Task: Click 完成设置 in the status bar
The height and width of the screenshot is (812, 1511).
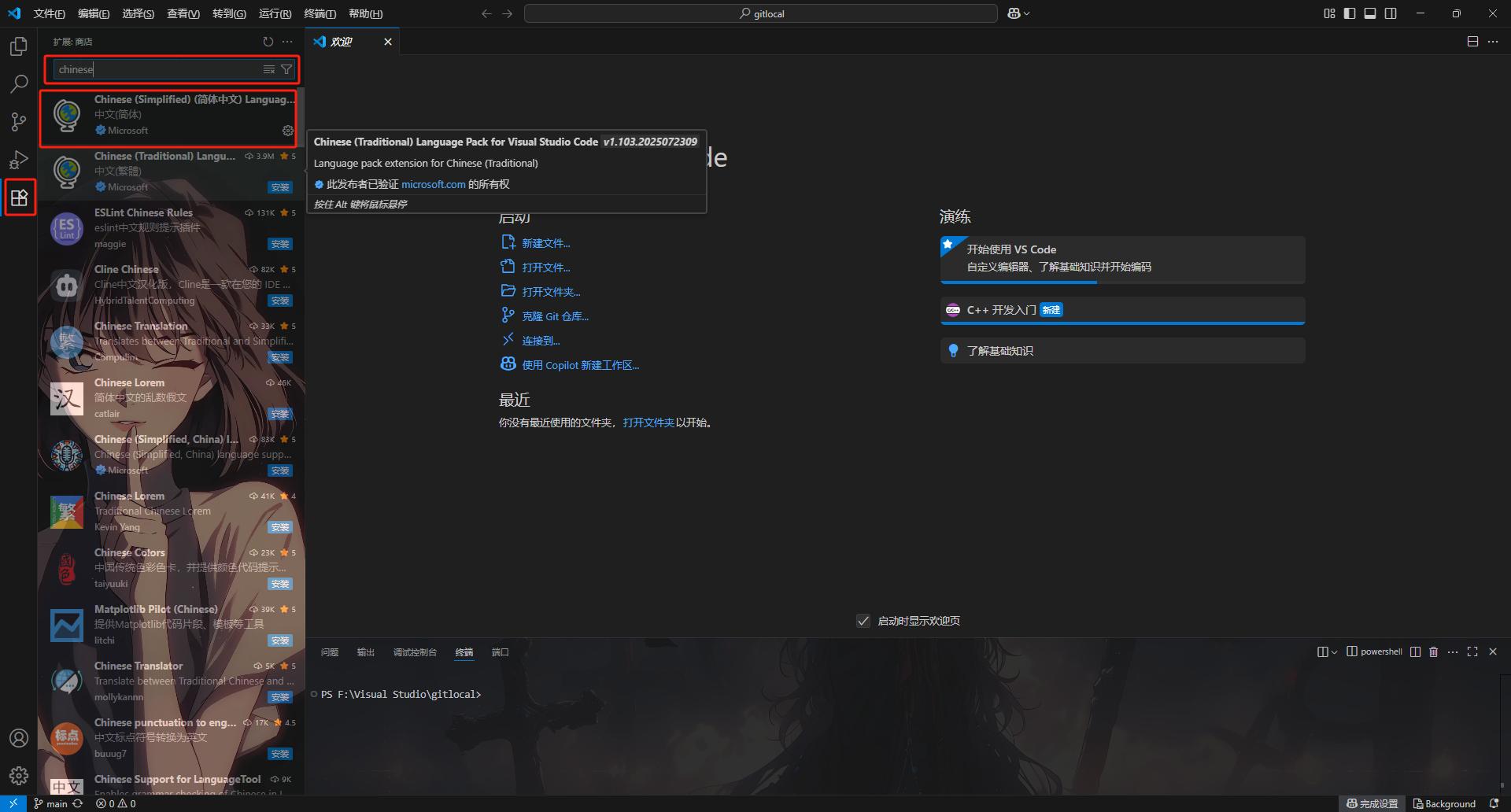Action: 1372,803
